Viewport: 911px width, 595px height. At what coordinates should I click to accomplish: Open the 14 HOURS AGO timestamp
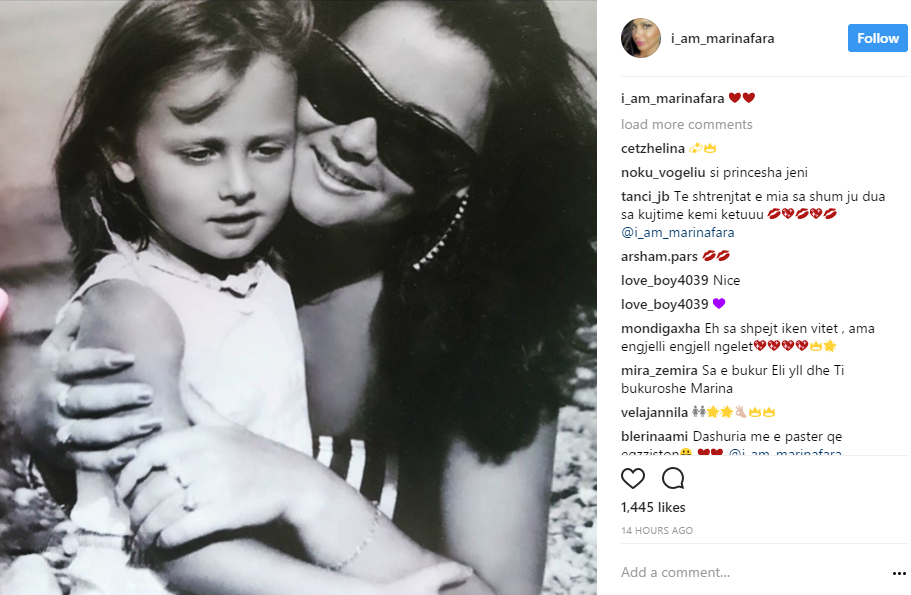point(657,531)
